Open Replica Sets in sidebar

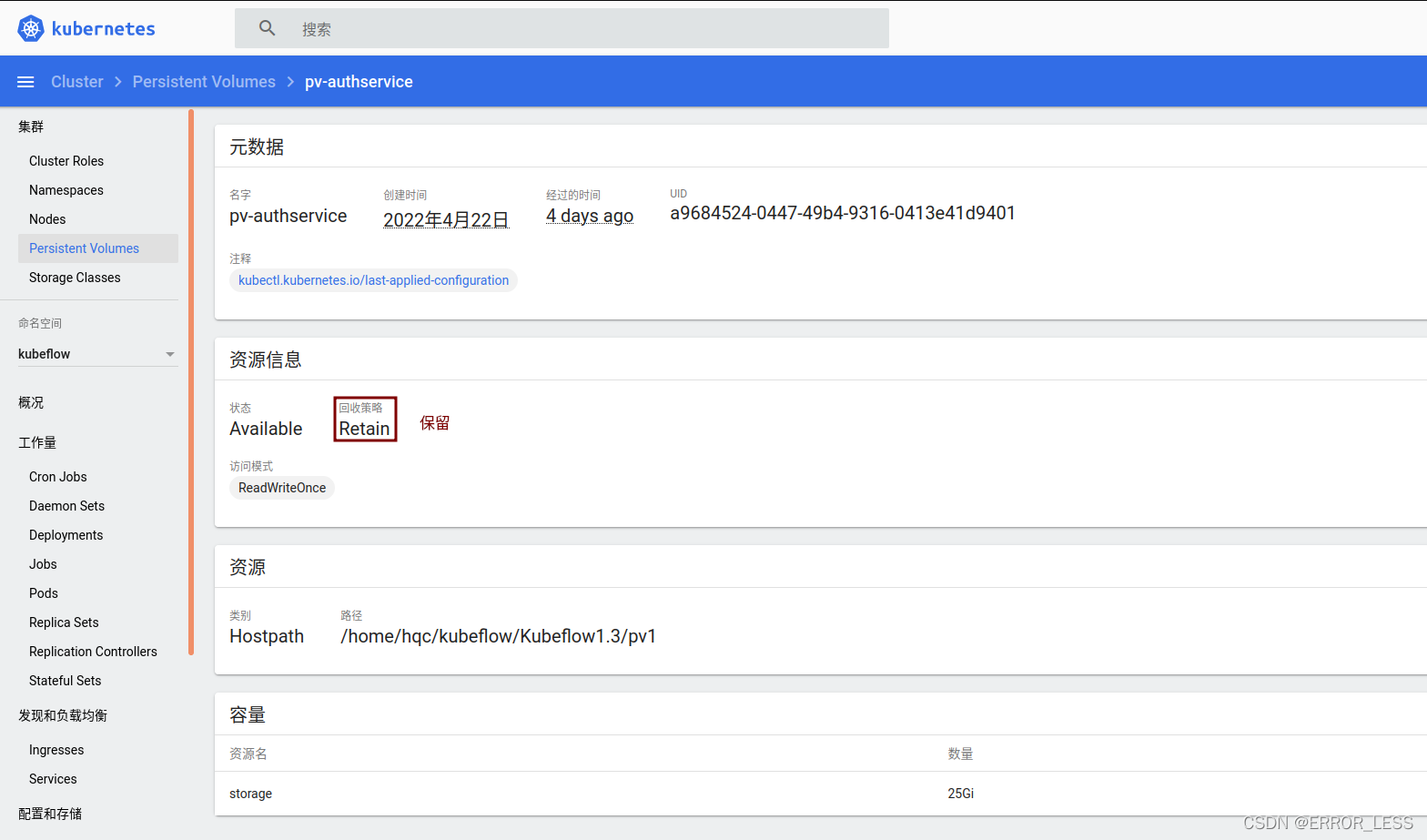[x=64, y=622]
